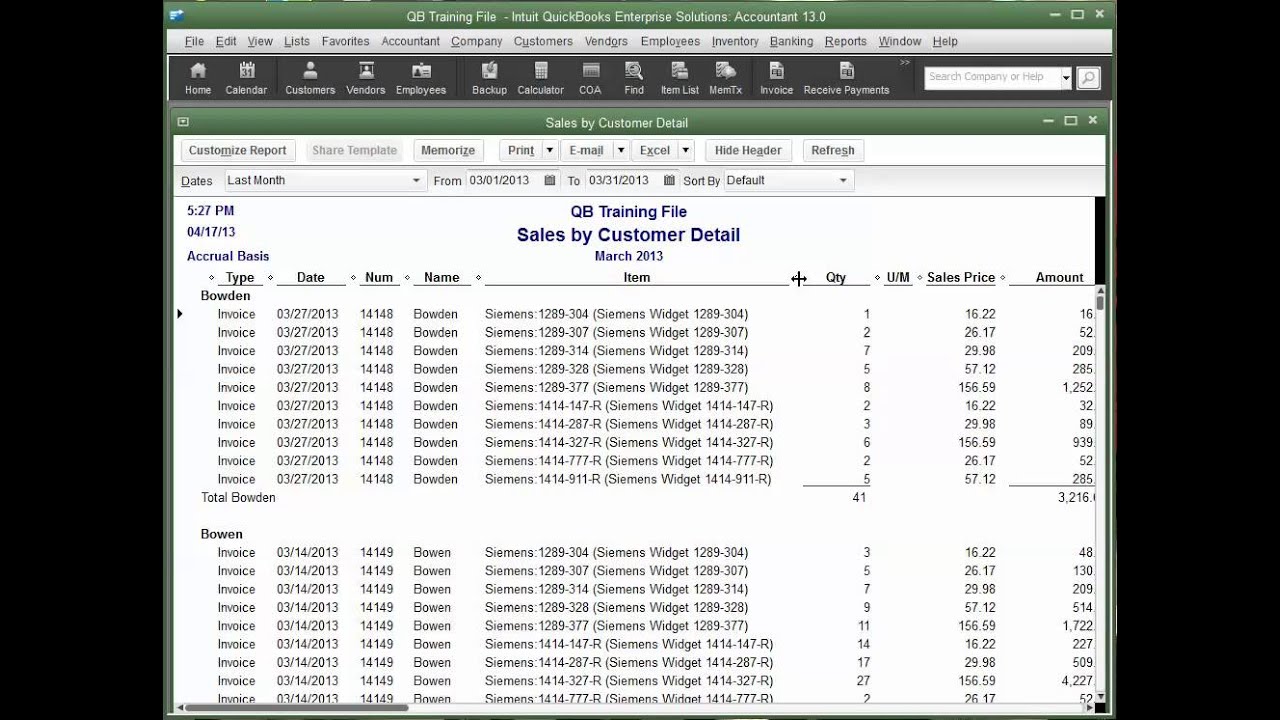The height and width of the screenshot is (720, 1280).
Task: Select the Bowden row item Siemens:1289-304
Action: (x=617, y=314)
